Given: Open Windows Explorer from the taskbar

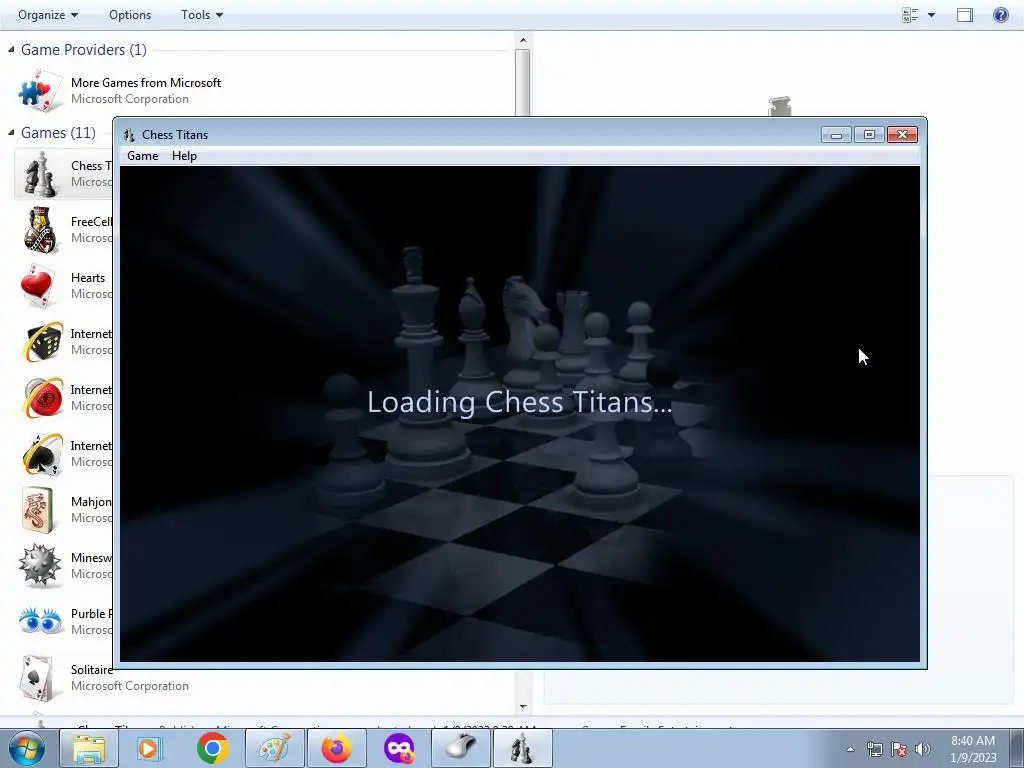Looking at the screenshot, I should (89, 748).
